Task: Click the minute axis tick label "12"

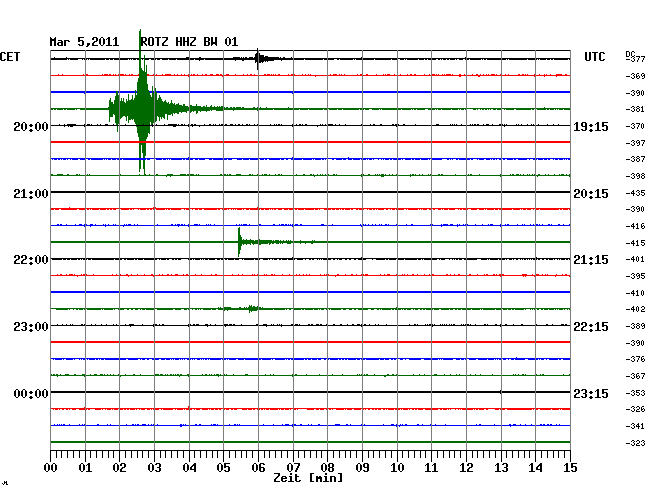Action: [466, 467]
